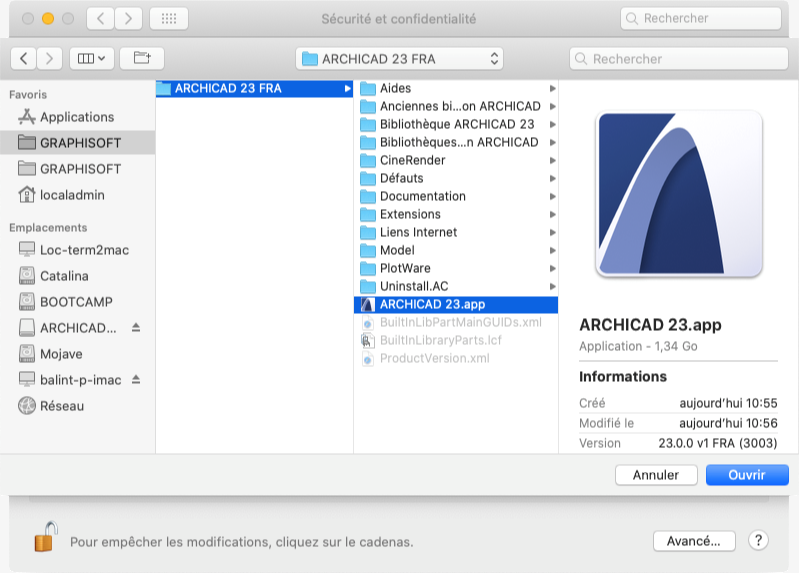Expand the Uninstall.AC folder arrow

(x=552, y=286)
